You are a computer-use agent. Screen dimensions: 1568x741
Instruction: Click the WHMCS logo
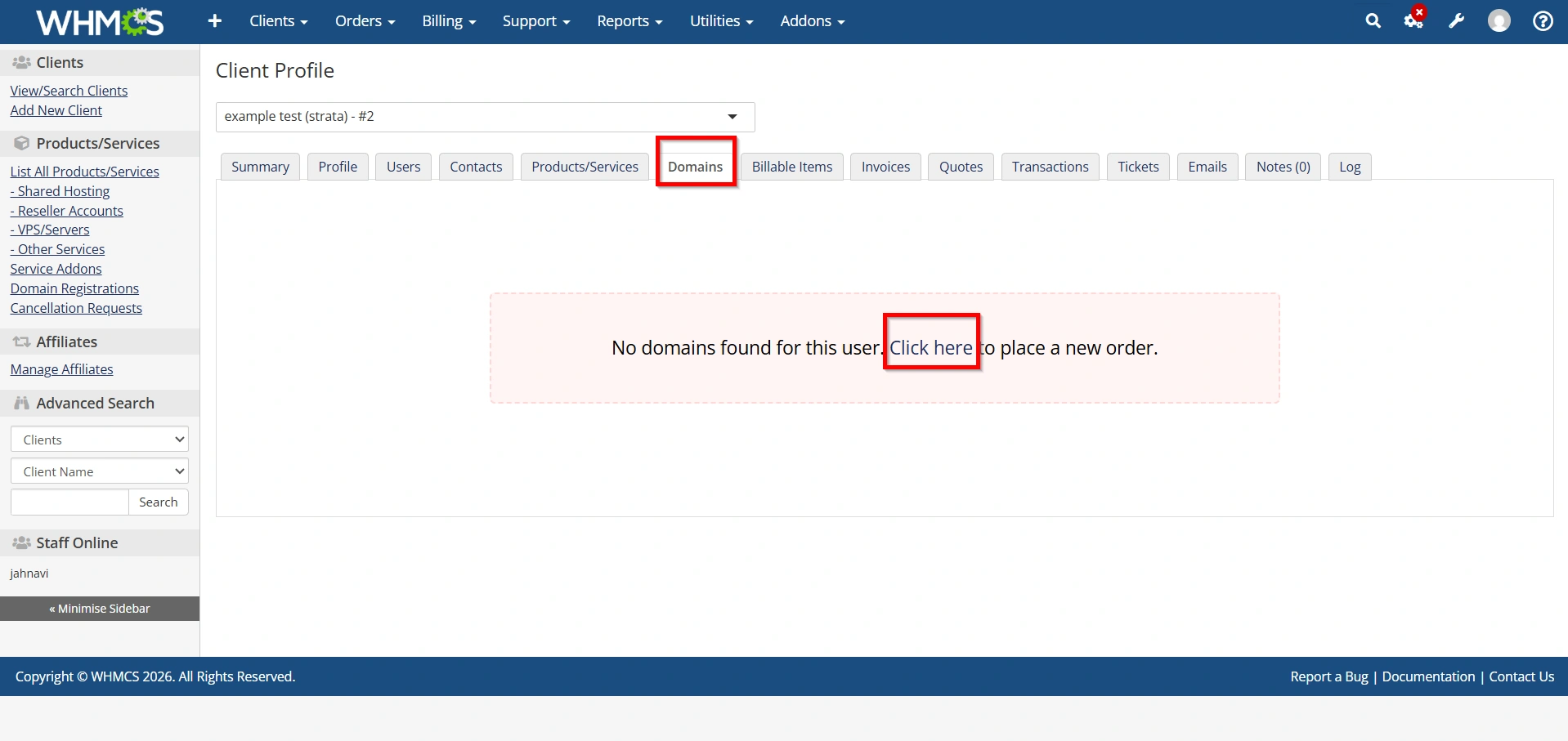click(100, 22)
